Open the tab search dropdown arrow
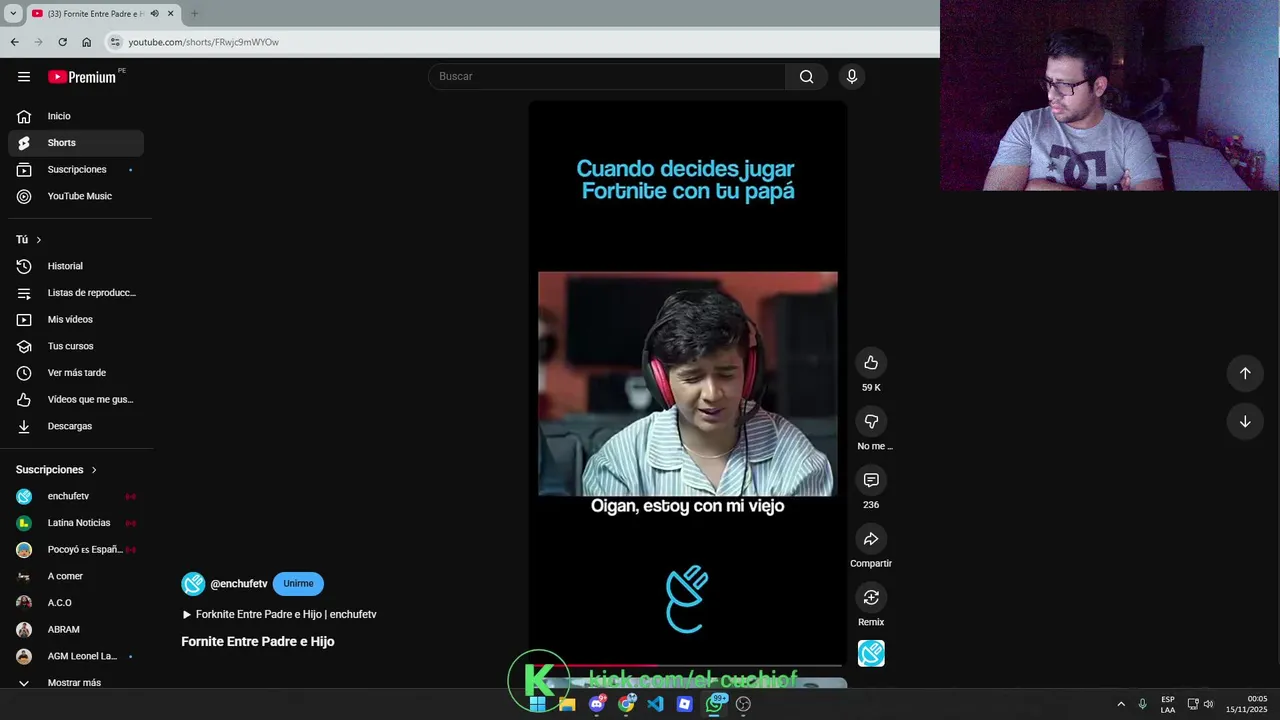Image resolution: width=1280 pixels, height=720 pixels. point(13,14)
